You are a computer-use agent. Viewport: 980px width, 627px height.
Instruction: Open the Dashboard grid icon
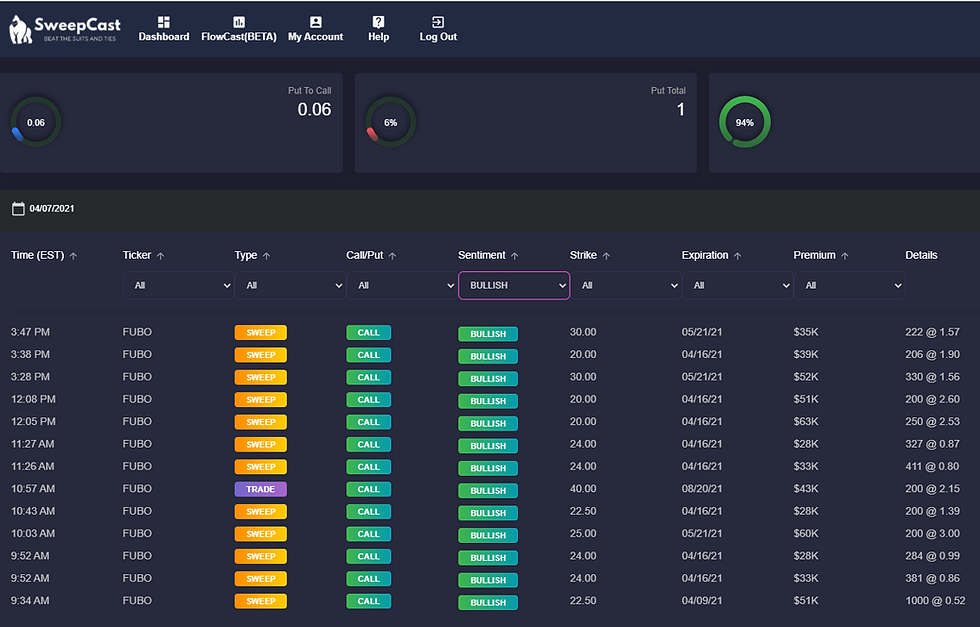(x=164, y=22)
